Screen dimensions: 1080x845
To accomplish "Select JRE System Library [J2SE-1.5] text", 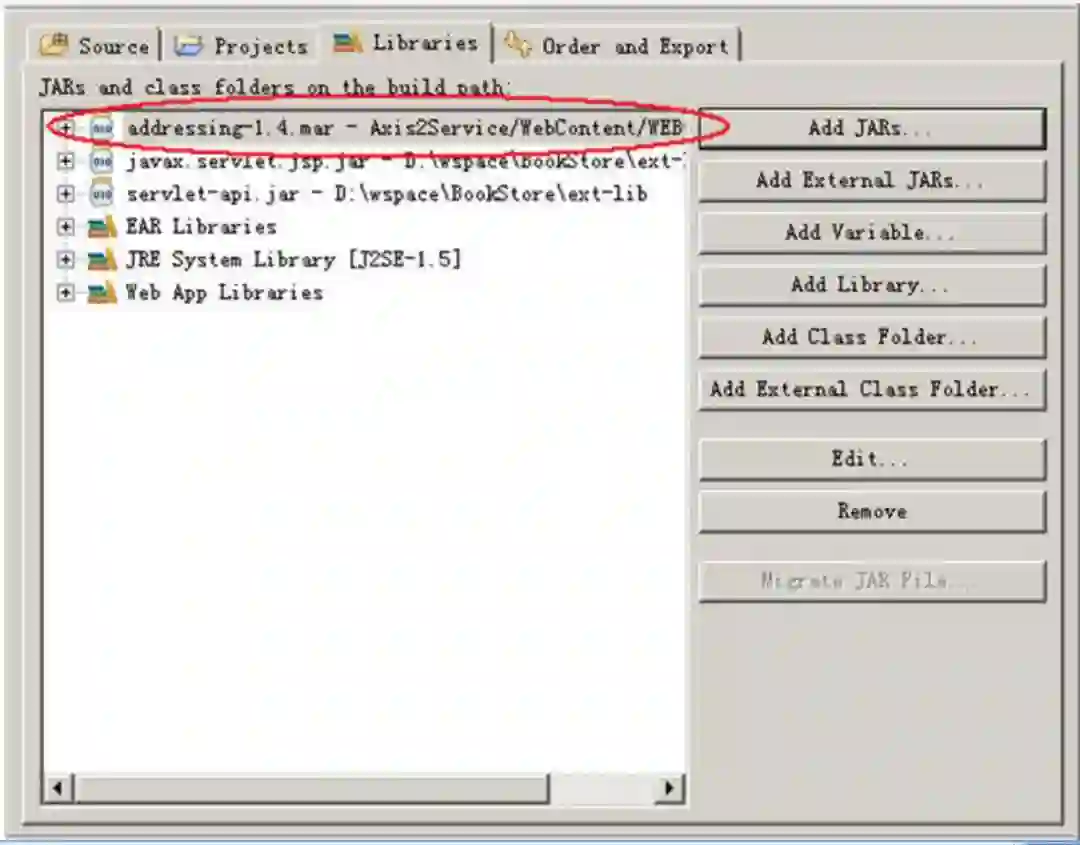I will point(293,259).
